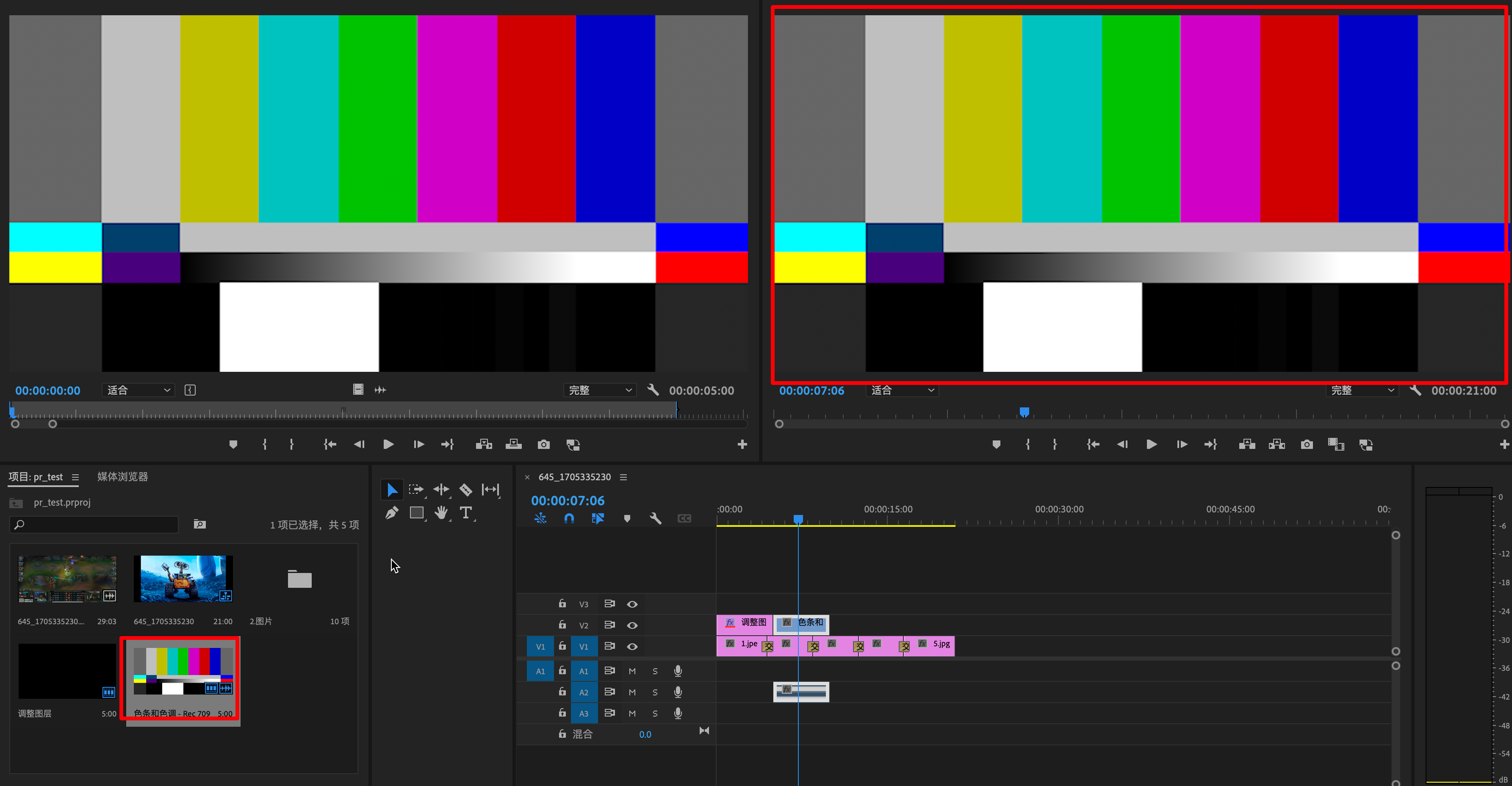Viewport: 1512px width, 786px height.
Task: Play the Source monitor clip
Action: pos(388,444)
